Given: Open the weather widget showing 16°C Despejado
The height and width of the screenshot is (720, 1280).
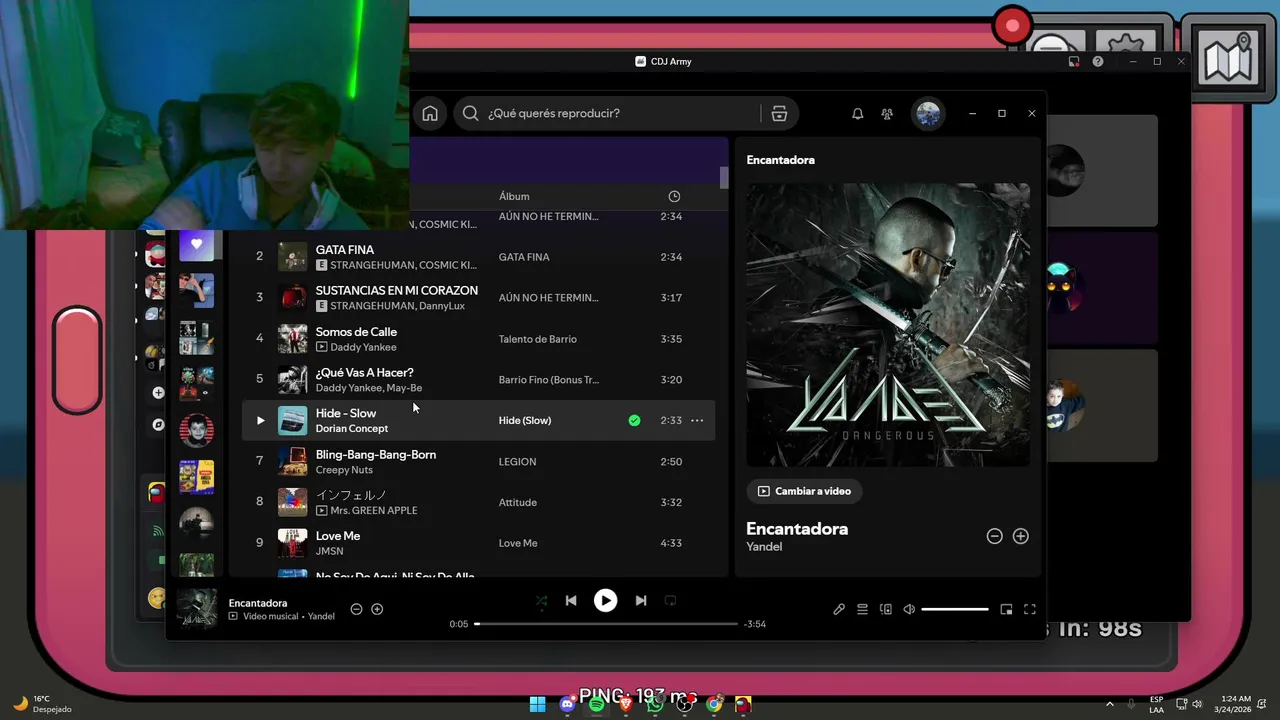Looking at the screenshot, I should pyautogui.click(x=41, y=704).
